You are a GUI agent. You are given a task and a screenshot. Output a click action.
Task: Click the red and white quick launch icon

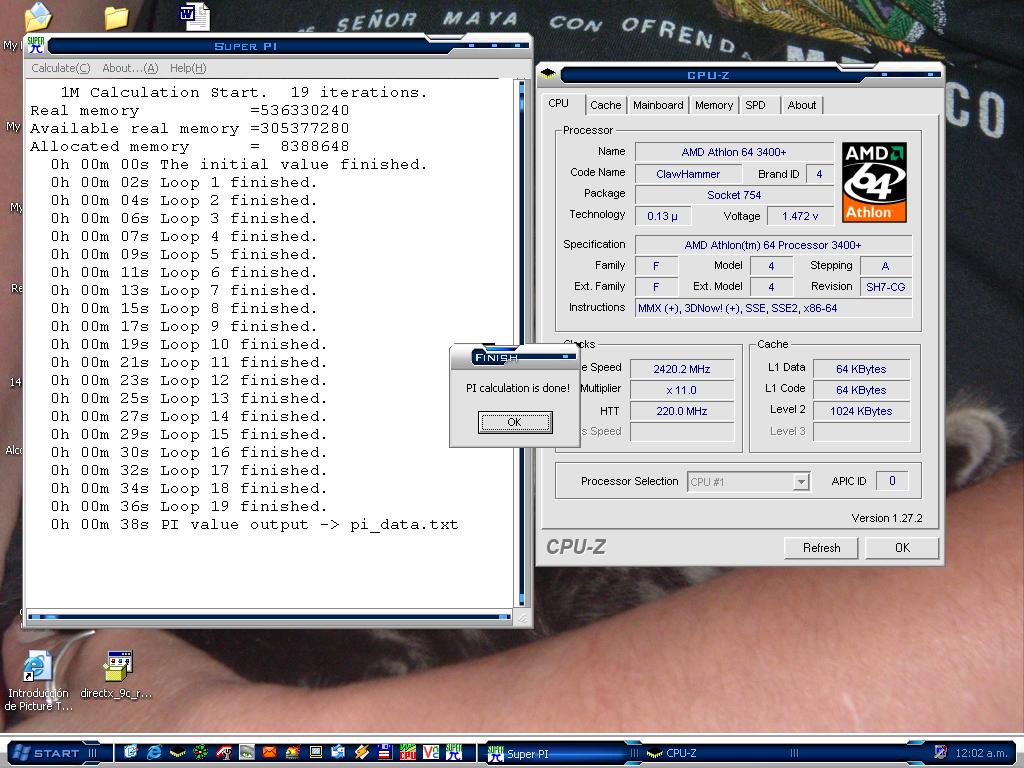pyautogui.click(x=223, y=752)
